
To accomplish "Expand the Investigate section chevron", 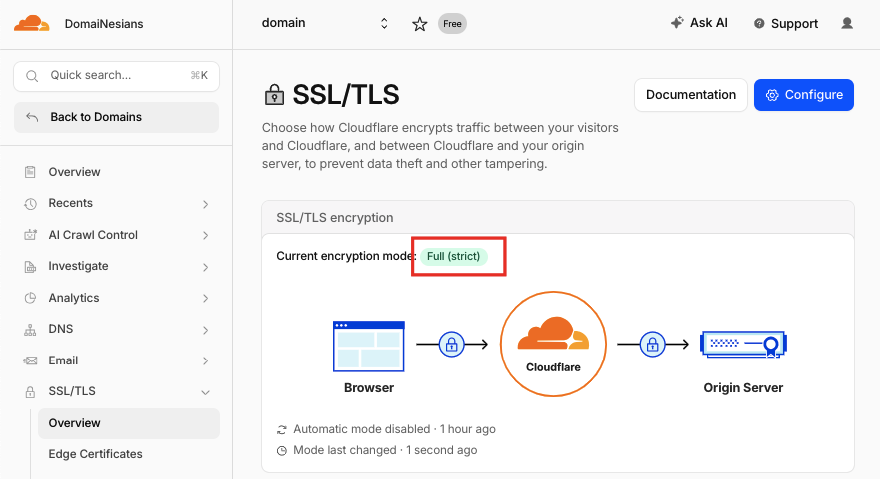I will tap(205, 267).
